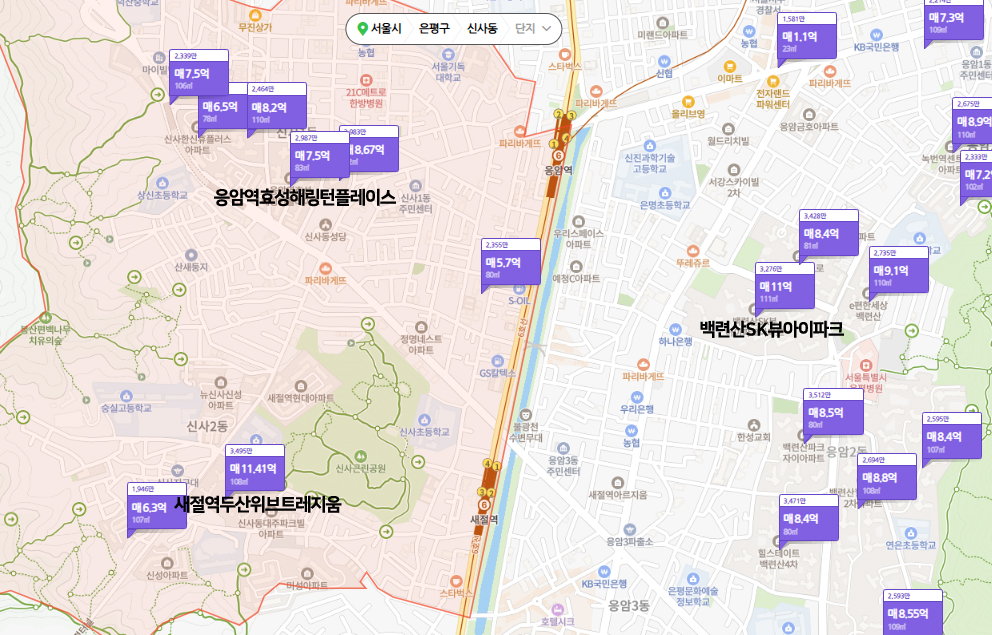Select 은평구 in the location breadcrumb
This screenshot has width=992, height=635.
point(434,28)
